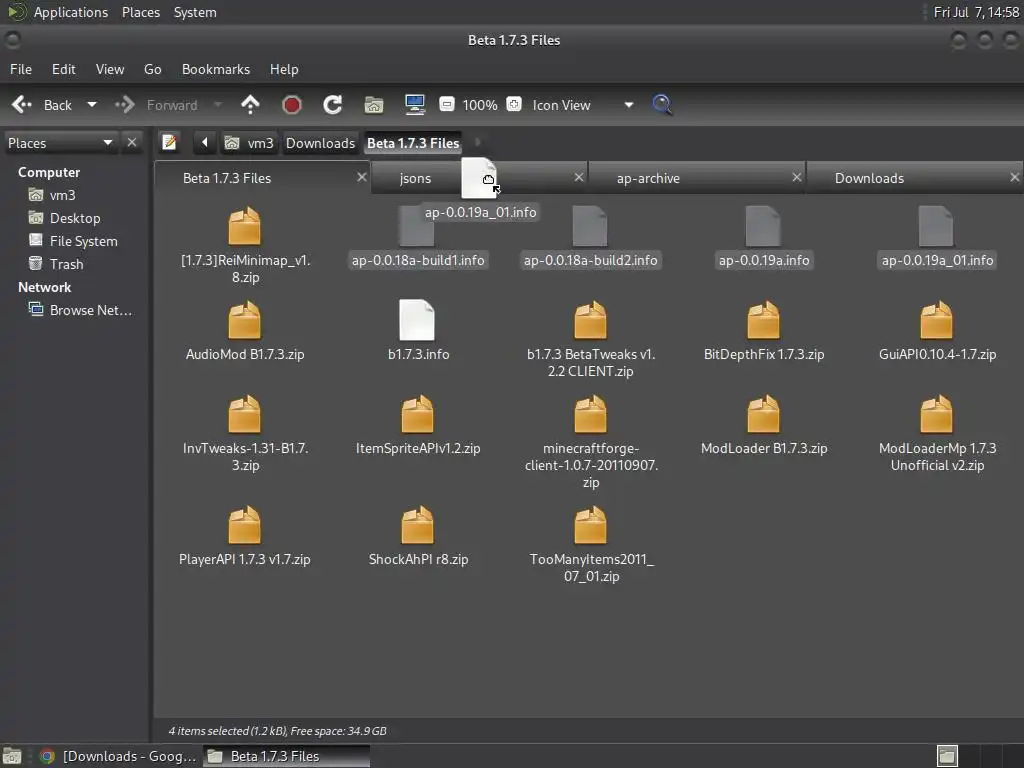This screenshot has height=768, width=1024.
Task: Go up to parent folder arrow
Action: (x=250, y=105)
